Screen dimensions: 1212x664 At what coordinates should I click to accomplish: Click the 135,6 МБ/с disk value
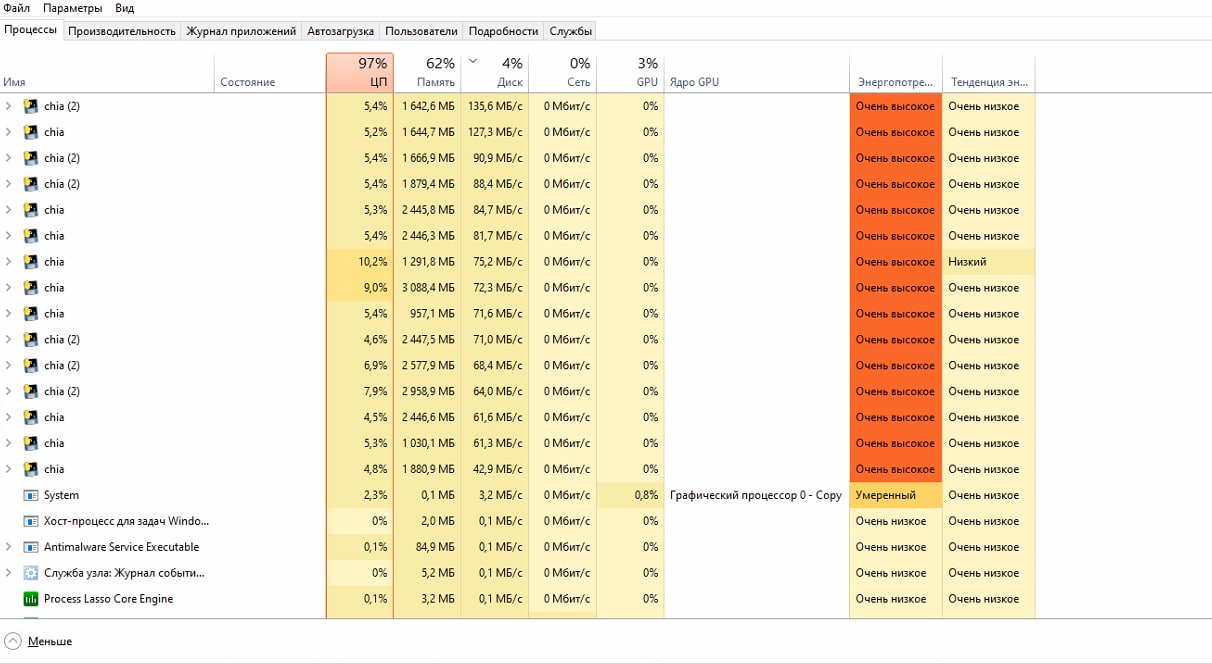[495, 106]
